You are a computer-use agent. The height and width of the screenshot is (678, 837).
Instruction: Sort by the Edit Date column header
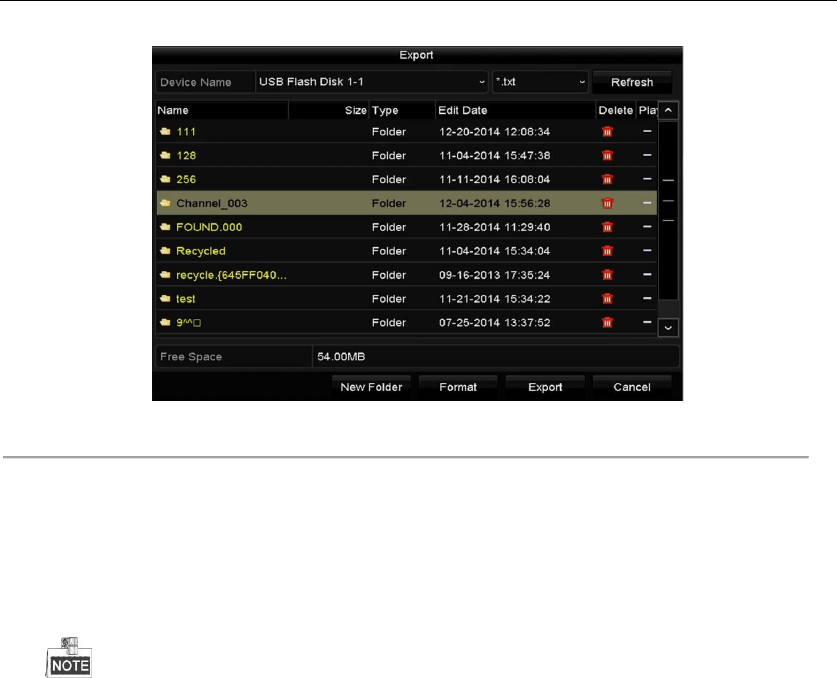516,111
